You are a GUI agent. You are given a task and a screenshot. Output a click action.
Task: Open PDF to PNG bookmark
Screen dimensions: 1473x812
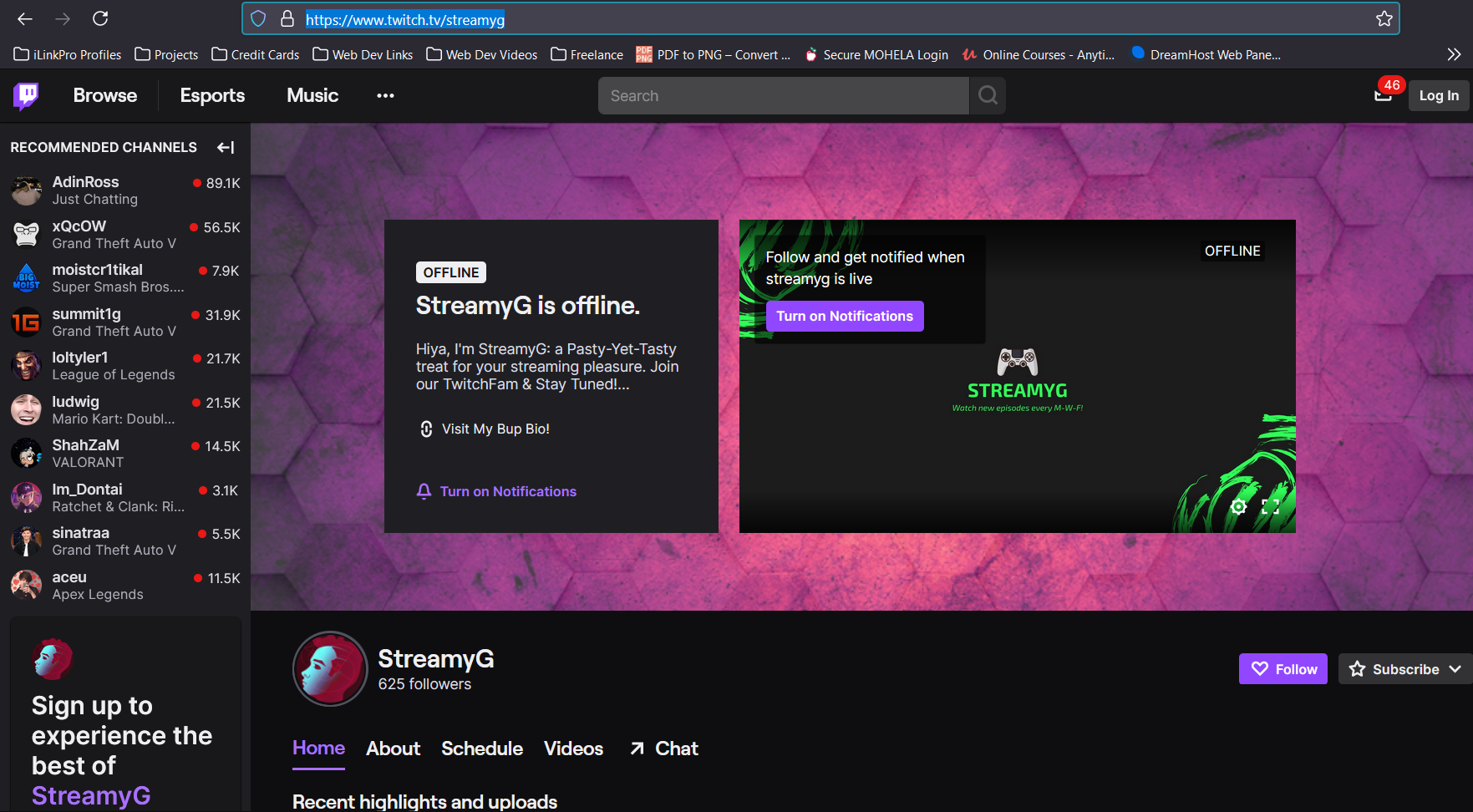click(x=713, y=54)
